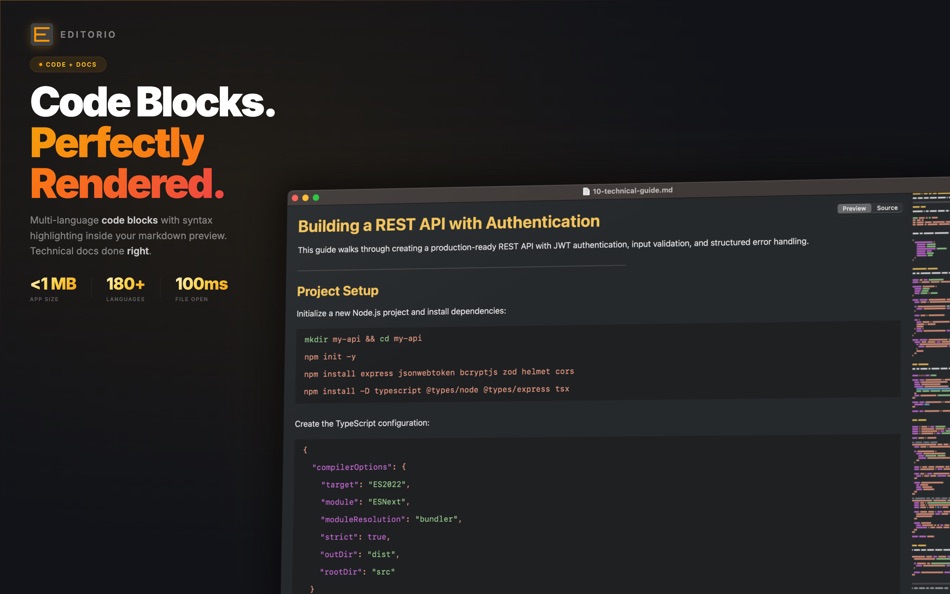
Task: Click the Create the TypeScript configuration paragraph
Action: click(x=362, y=423)
